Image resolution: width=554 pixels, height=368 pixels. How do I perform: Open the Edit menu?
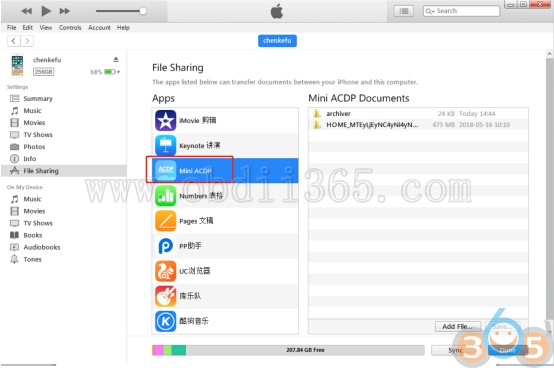pos(27,28)
